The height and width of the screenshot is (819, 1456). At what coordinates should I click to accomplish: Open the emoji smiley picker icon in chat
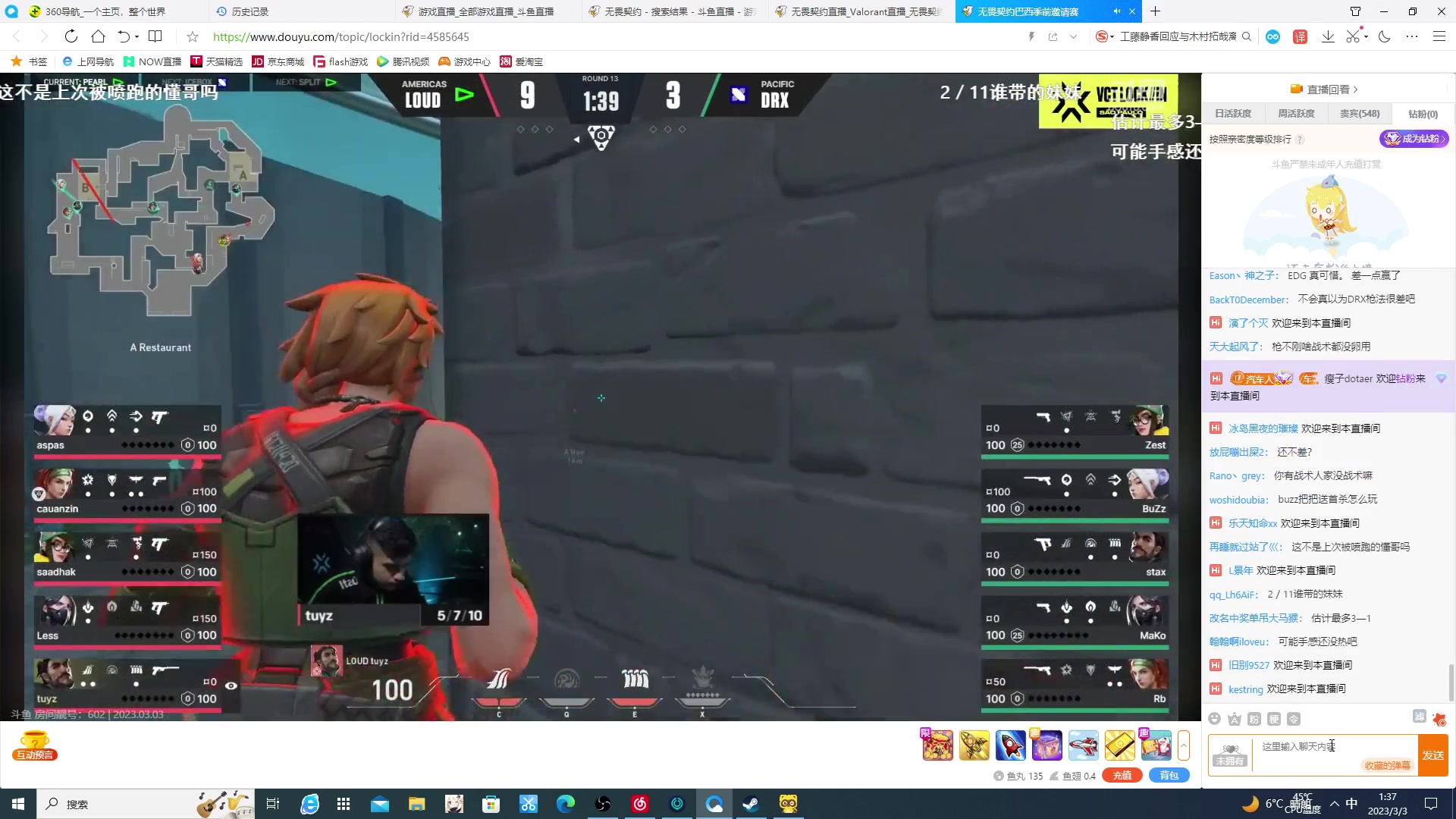pos(1214,719)
